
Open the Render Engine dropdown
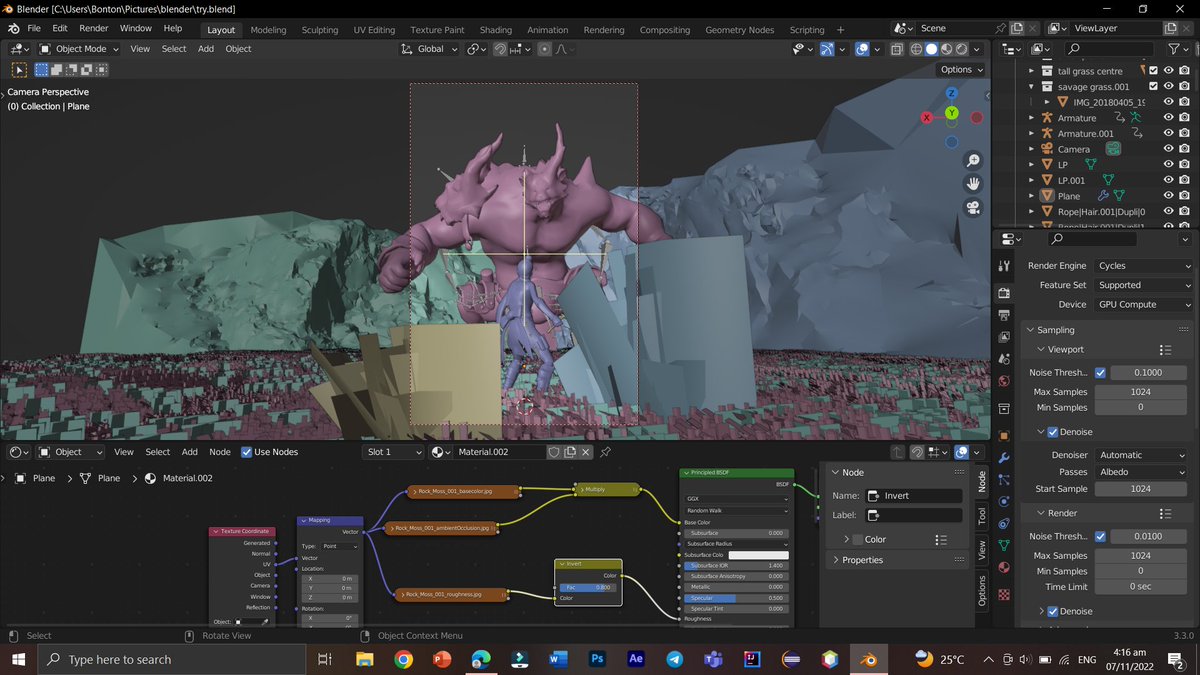(1144, 266)
